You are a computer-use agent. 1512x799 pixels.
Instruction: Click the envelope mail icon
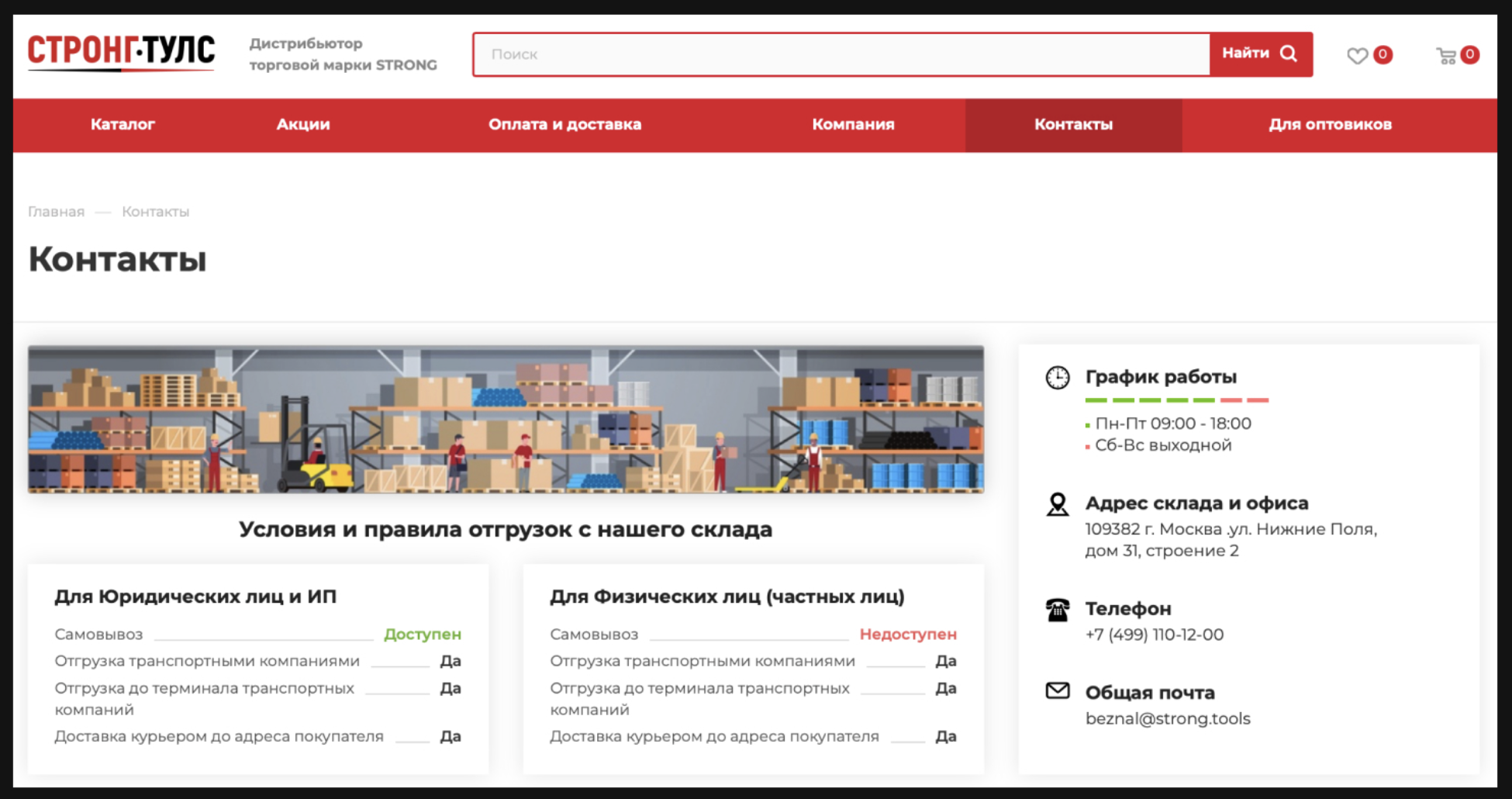click(1057, 690)
